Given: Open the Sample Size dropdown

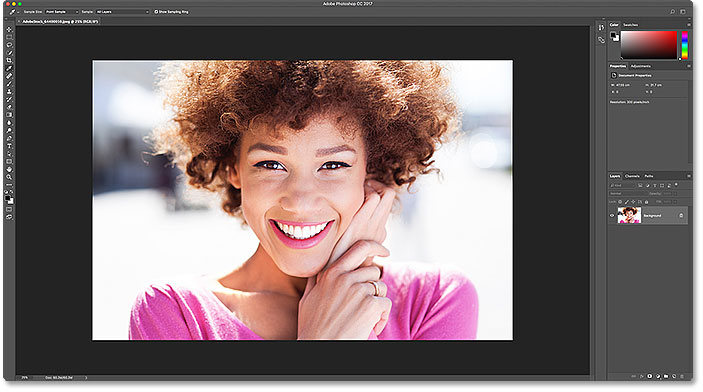Looking at the screenshot, I should pyautogui.click(x=61, y=12).
